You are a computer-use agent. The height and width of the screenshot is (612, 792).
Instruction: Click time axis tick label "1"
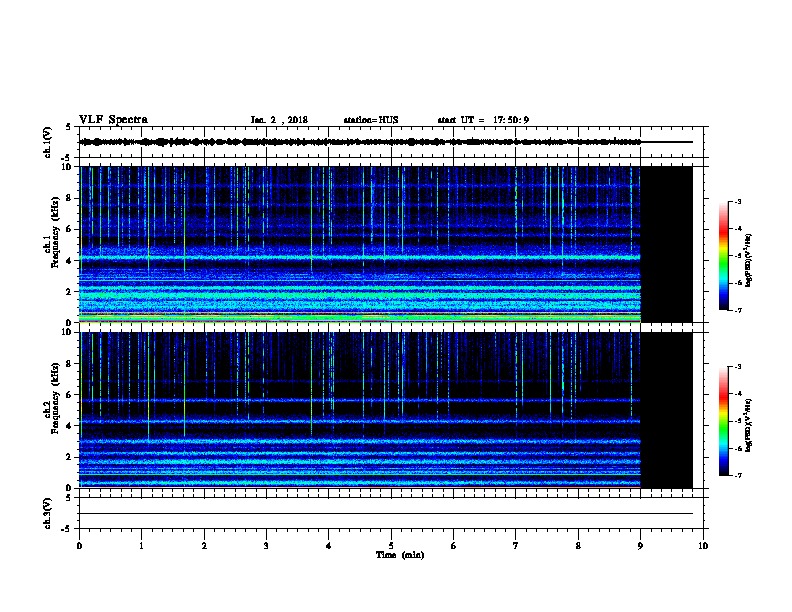[x=141, y=545]
